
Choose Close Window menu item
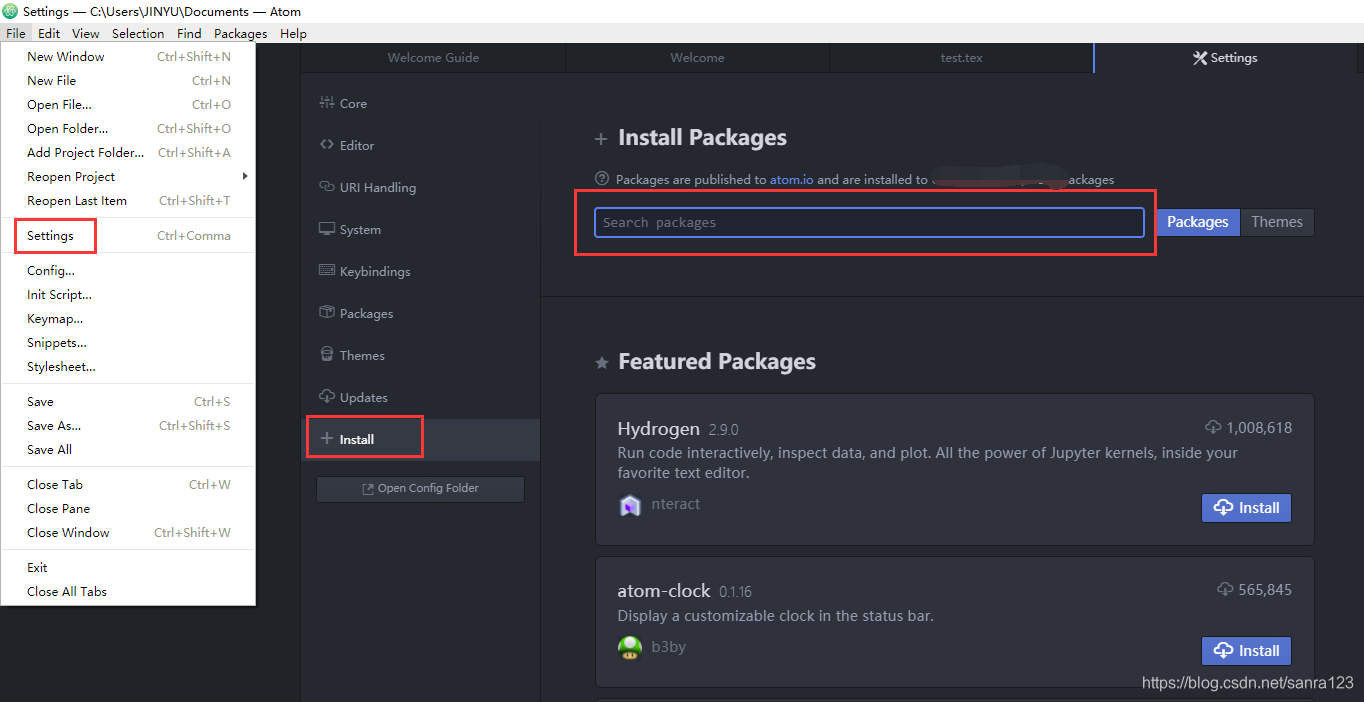[x=128, y=533]
